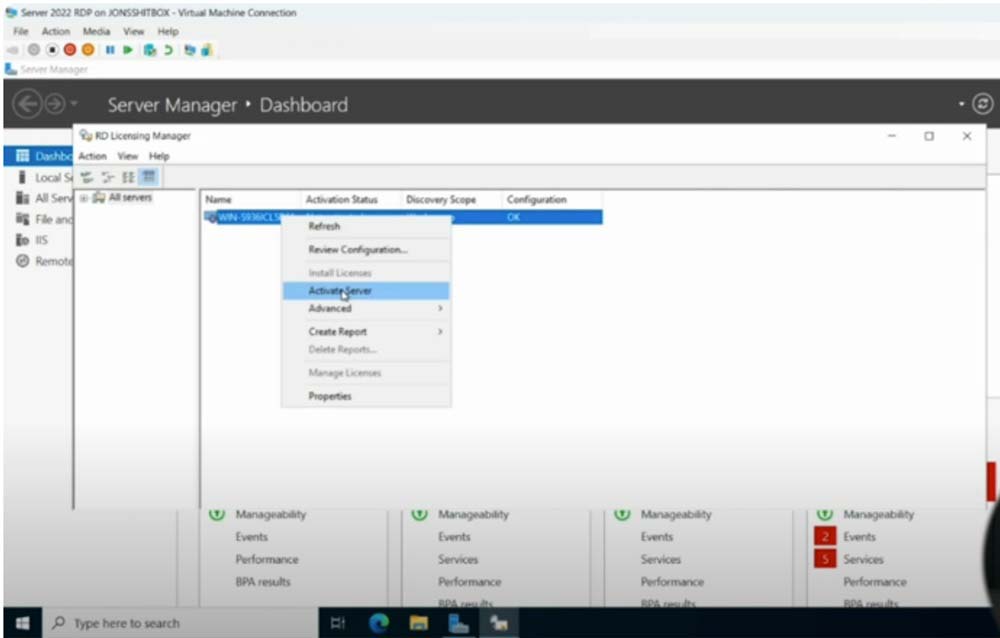The width and height of the screenshot is (1000, 638).
Task: Open Microsoft Edge from the taskbar
Action: click(x=379, y=623)
